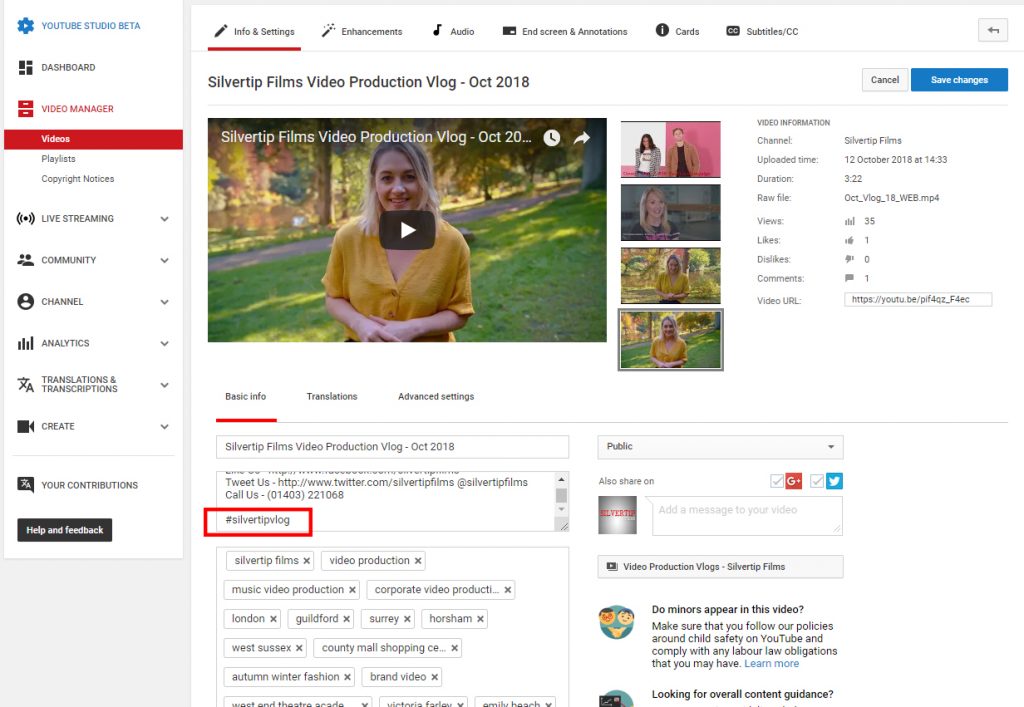Open the Analytics bar chart icon
This screenshot has height=707, width=1024.
pyautogui.click(x=25, y=343)
